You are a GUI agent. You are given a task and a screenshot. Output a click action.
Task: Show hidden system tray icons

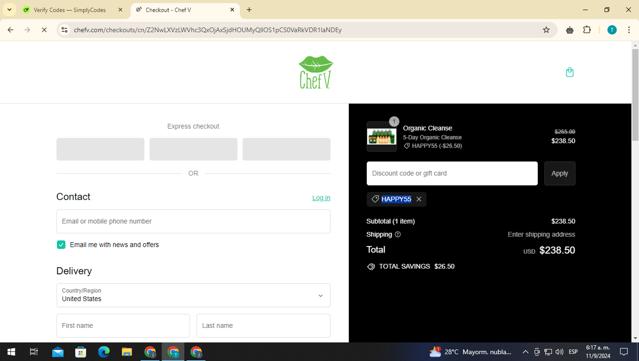526,352
